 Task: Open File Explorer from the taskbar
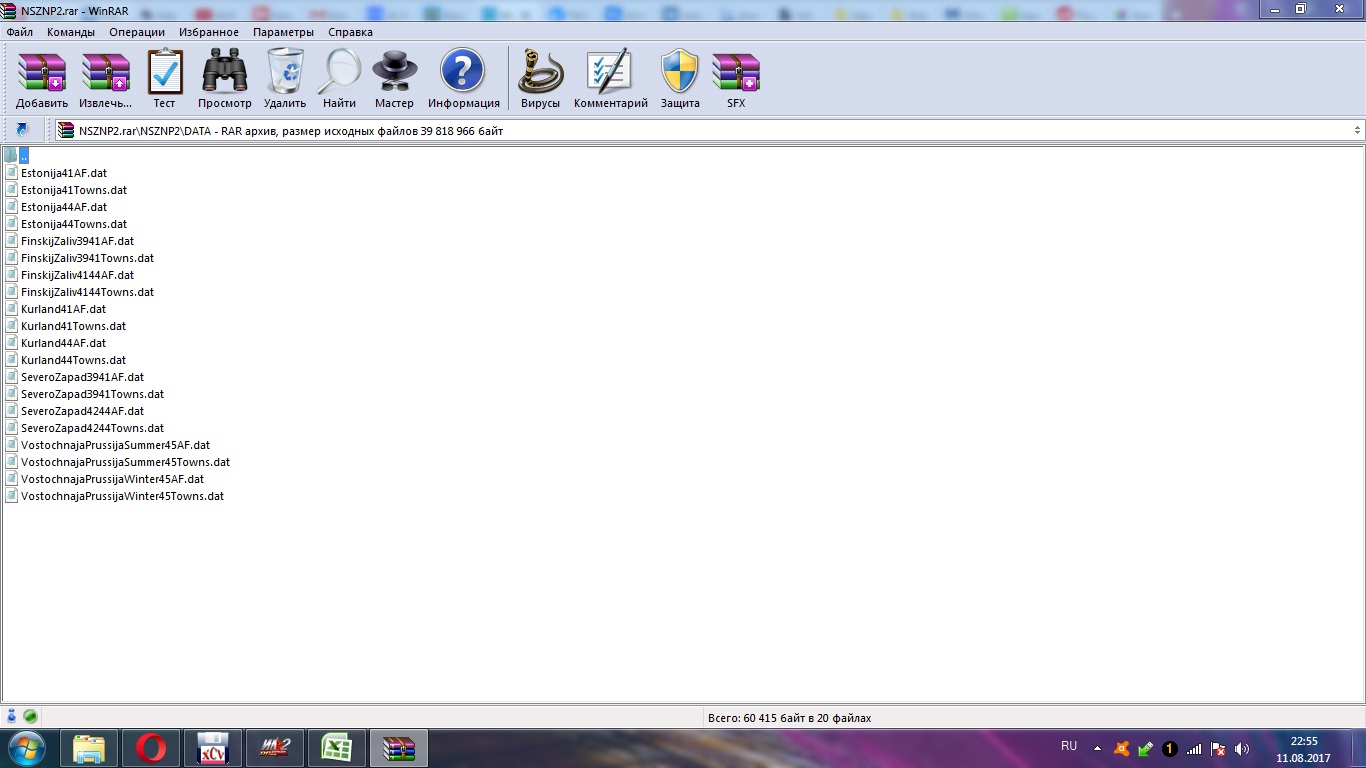[89, 748]
